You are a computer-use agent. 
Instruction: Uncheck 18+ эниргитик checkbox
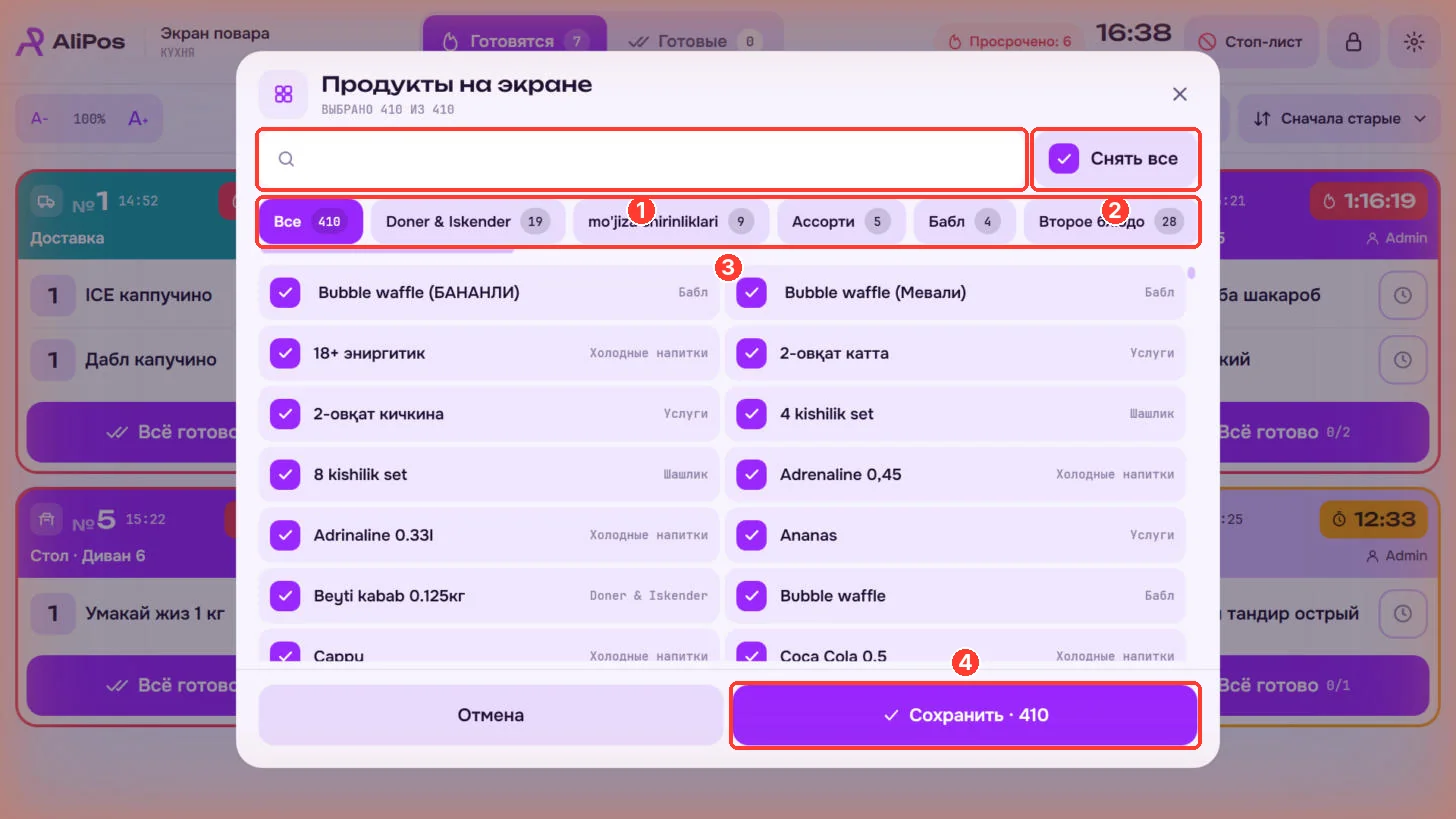285,353
